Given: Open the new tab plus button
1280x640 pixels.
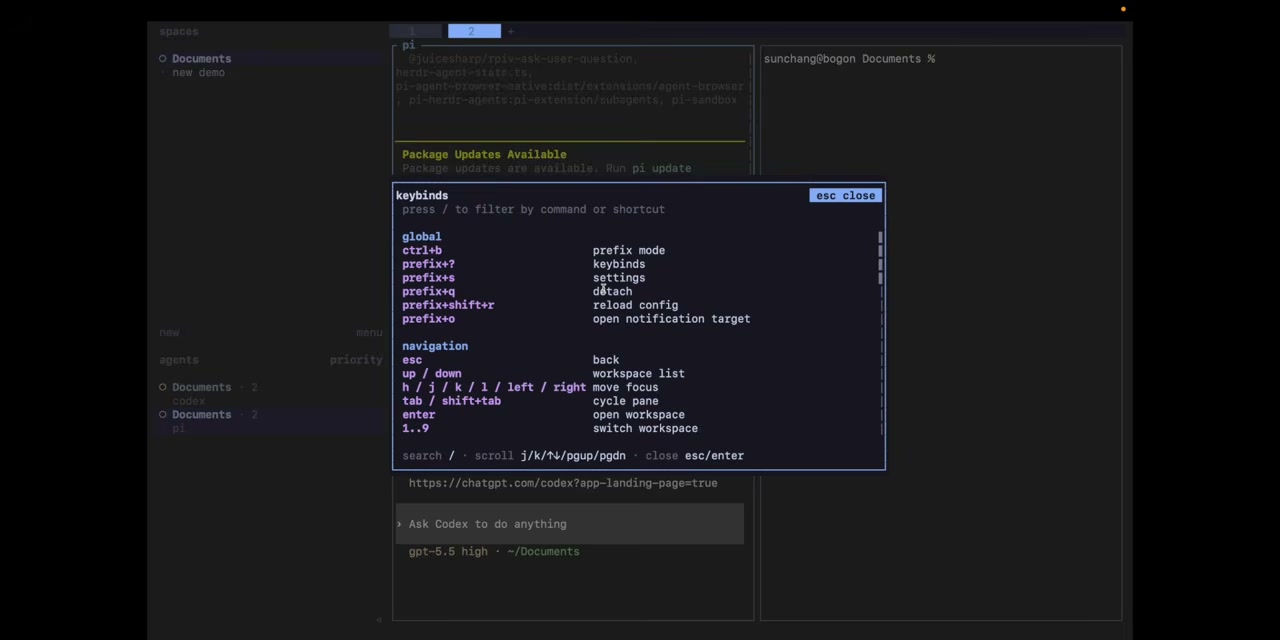Looking at the screenshot, I should point(511,31).
